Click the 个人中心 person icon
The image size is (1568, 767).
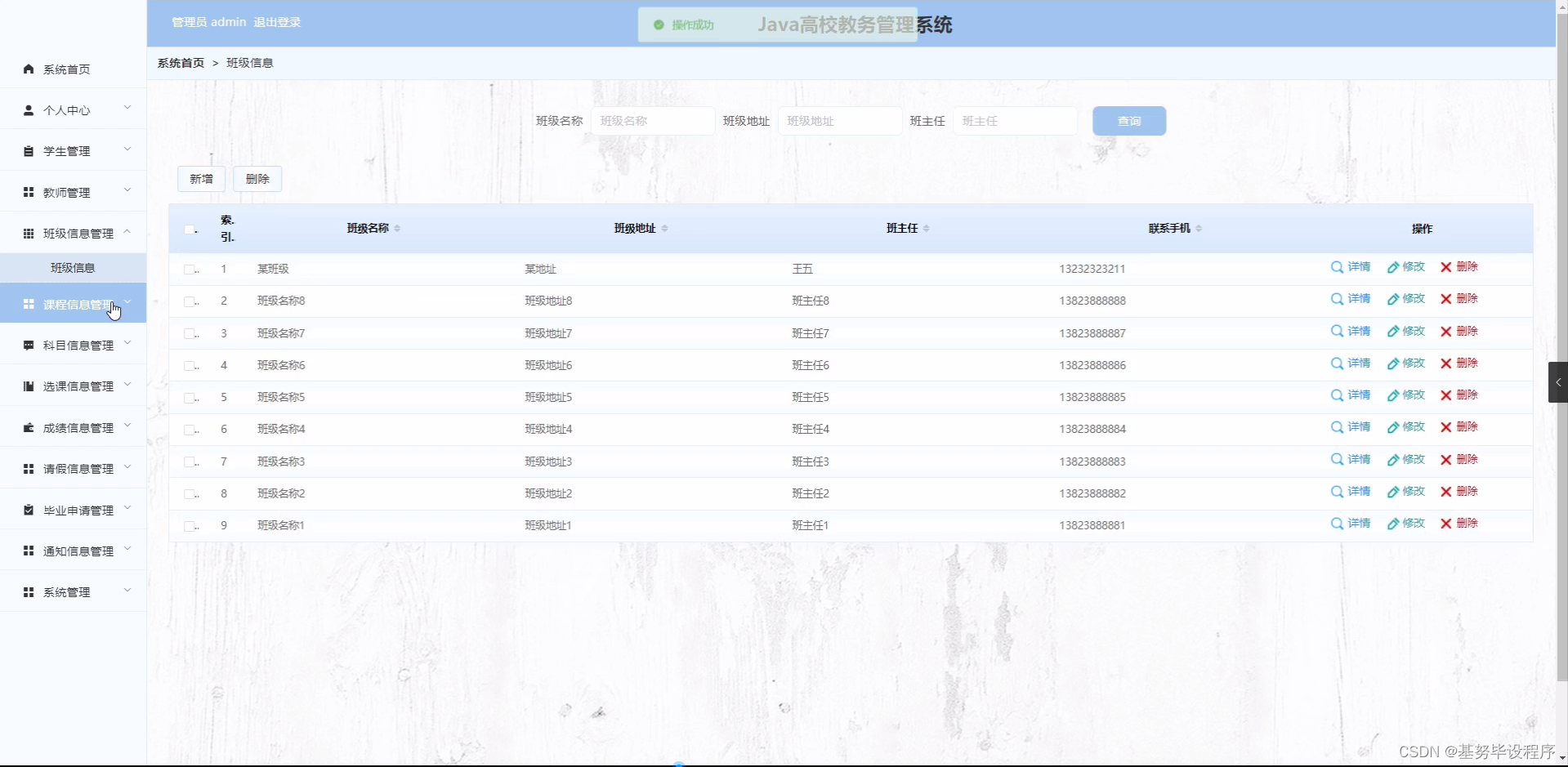(28, 110)
